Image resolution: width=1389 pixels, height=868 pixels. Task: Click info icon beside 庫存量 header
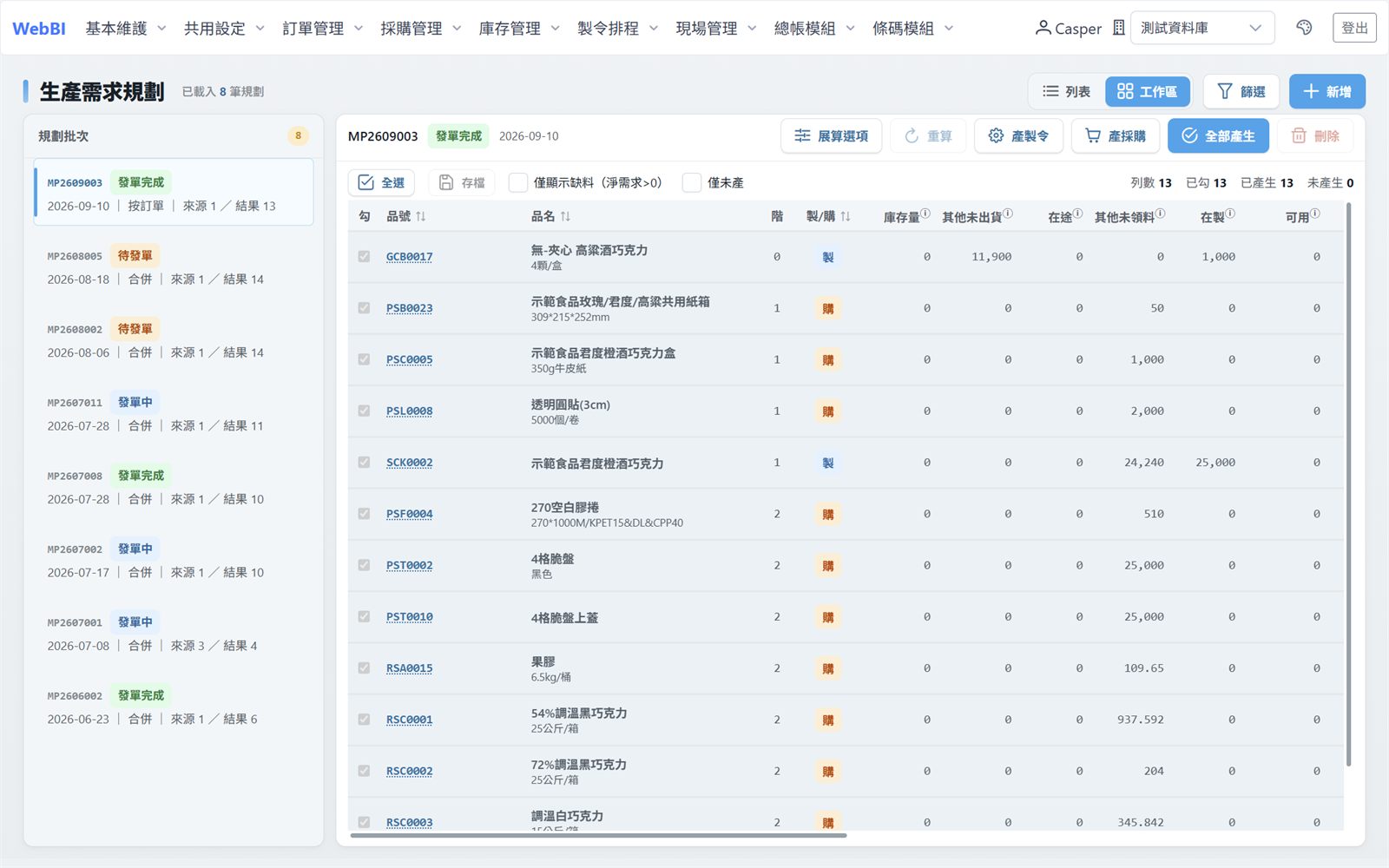pyautogui.click(x=925, y=213)
